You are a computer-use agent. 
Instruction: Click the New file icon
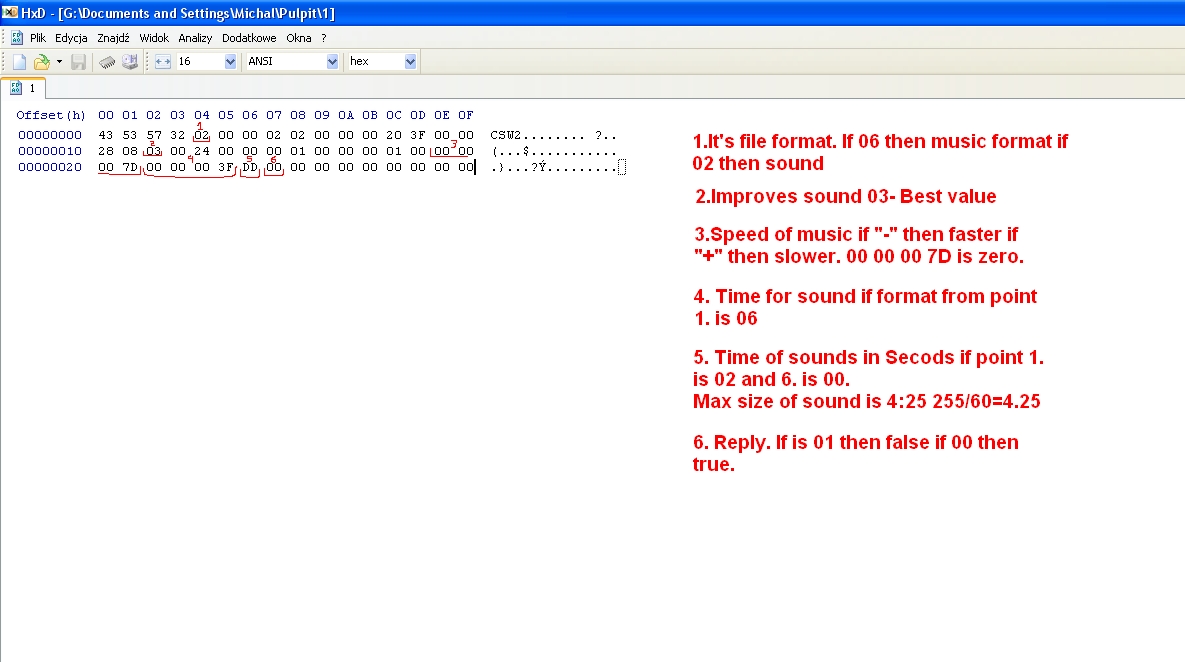(19, 62)
